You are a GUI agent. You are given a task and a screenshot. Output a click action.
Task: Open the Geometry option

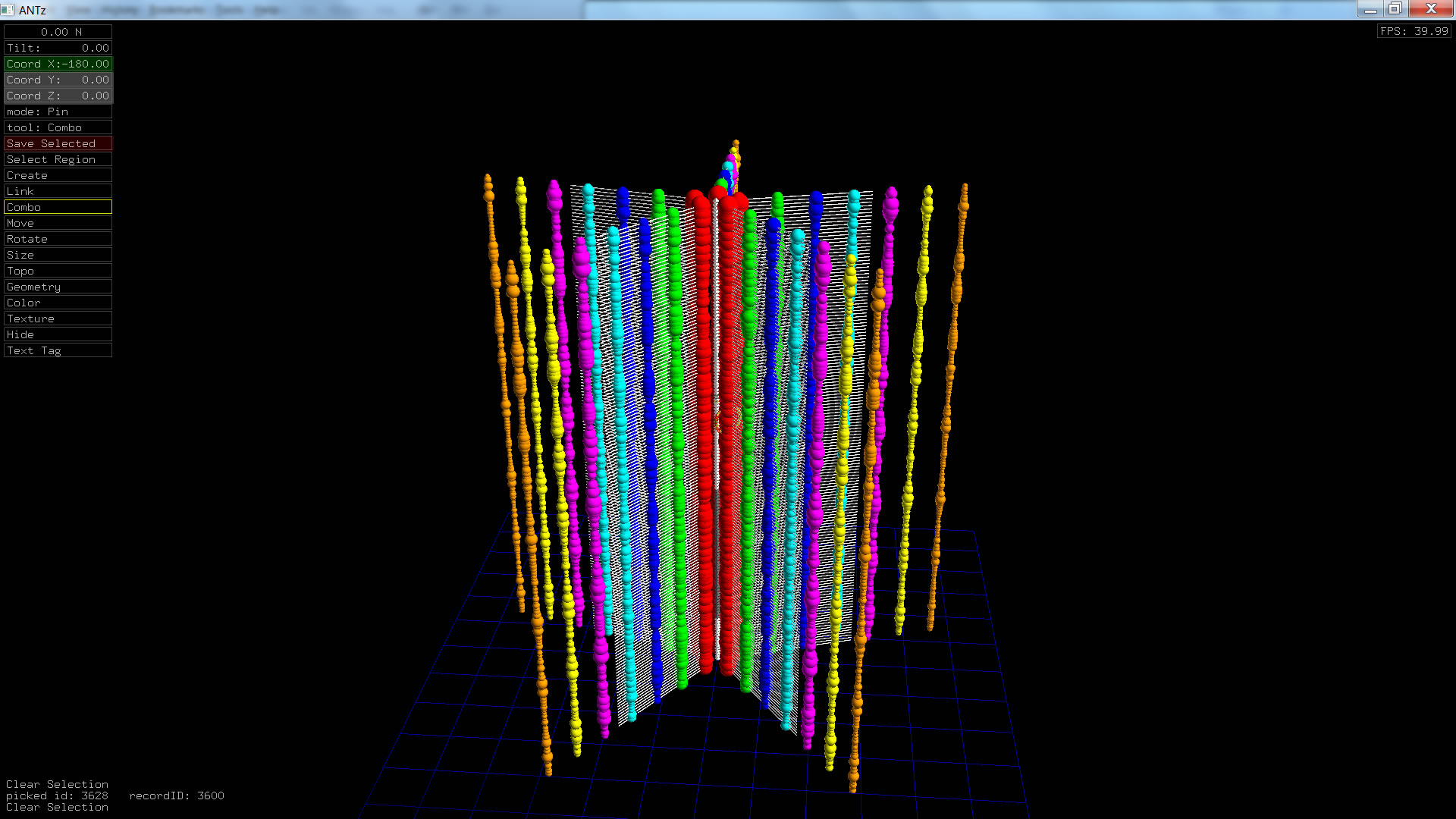tap(58, 287)
